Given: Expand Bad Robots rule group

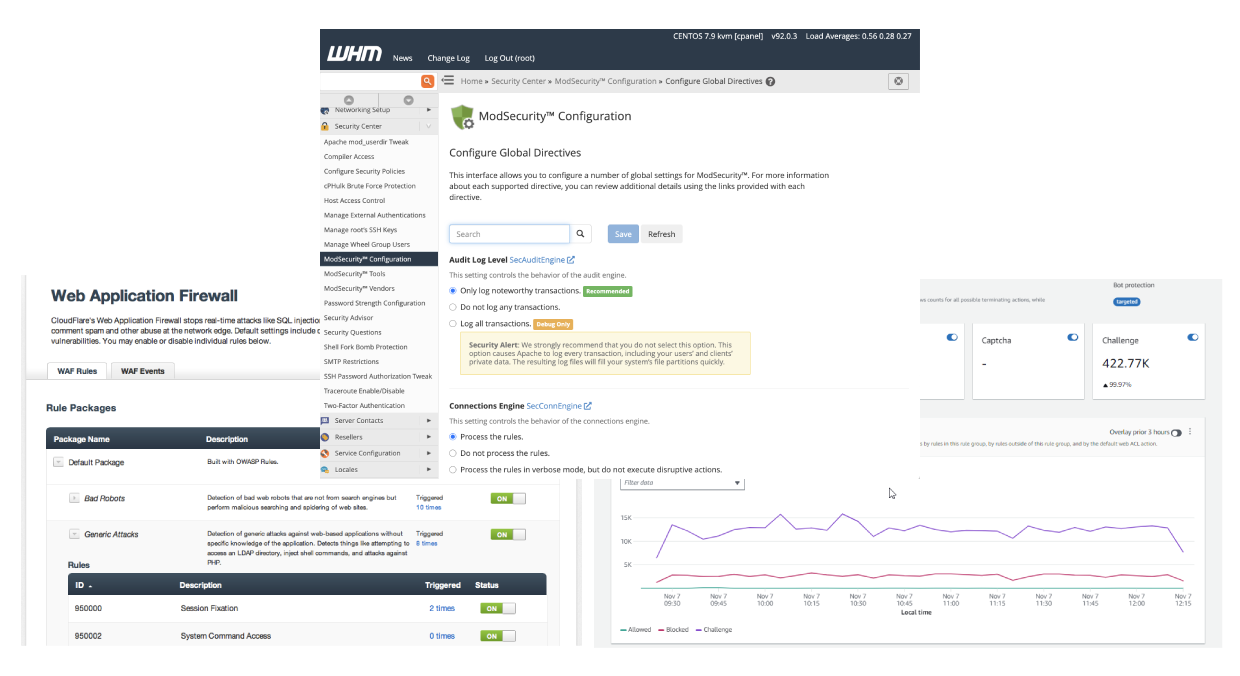Looking at the screenshot, I should pyautogui.click(x=74, y=498).
